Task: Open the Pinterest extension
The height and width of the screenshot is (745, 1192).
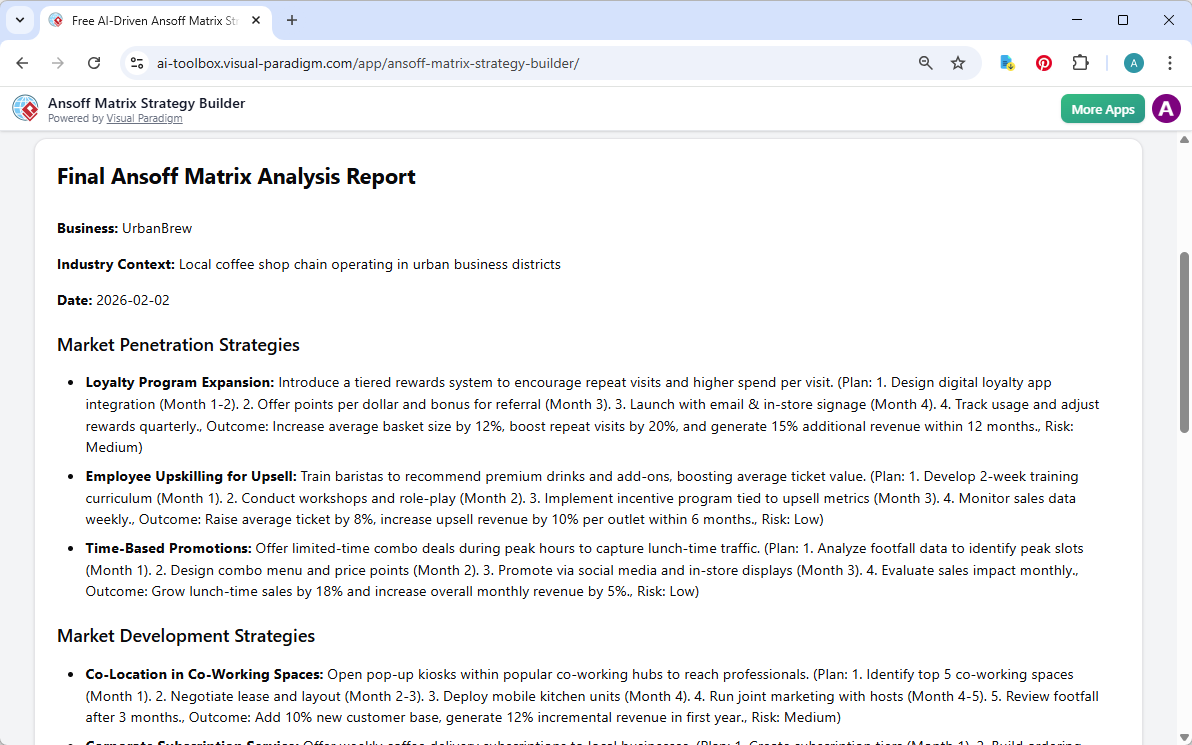Action: coord(1043,62)
